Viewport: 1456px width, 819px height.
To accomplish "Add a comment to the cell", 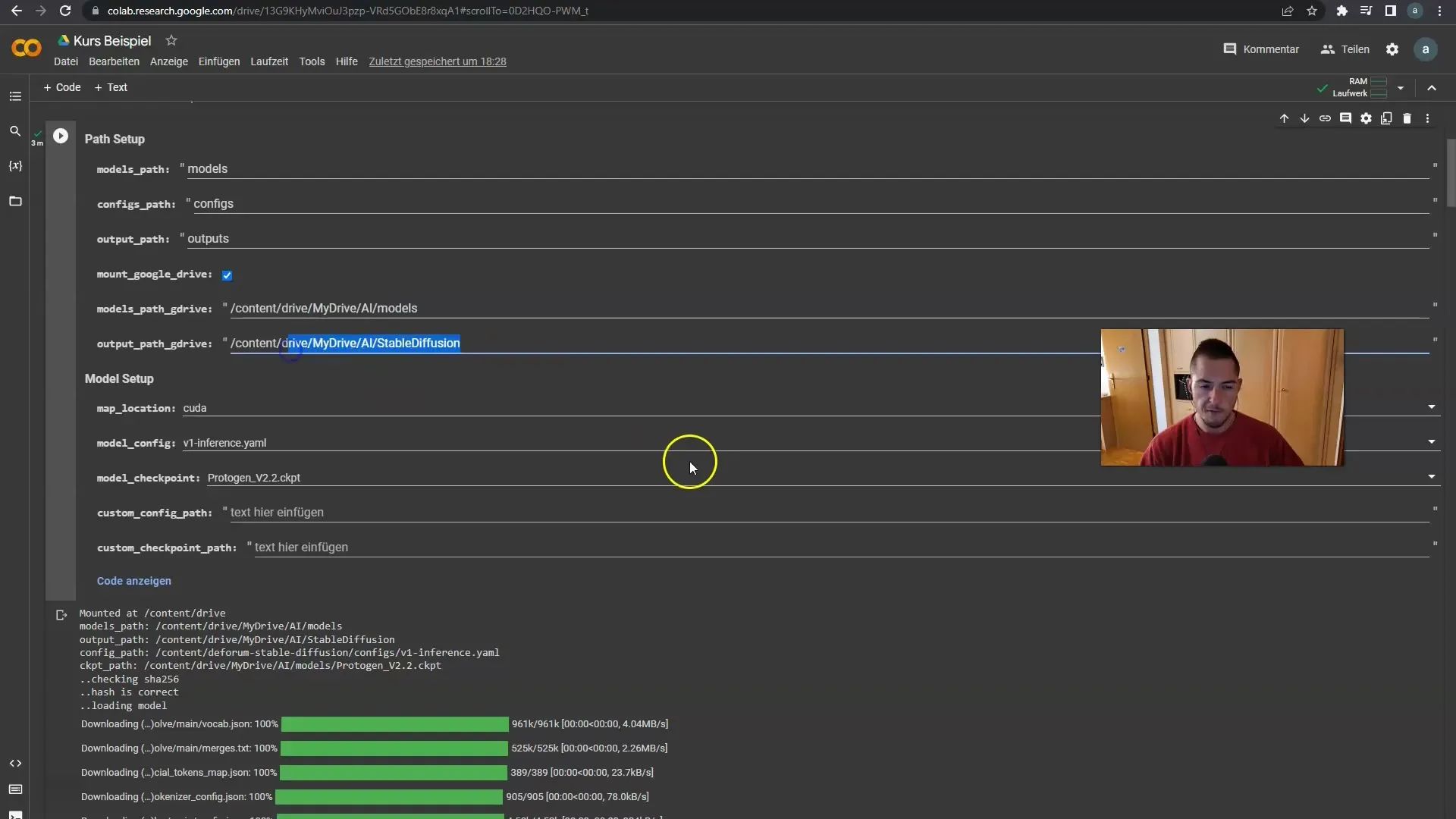I will point(1345,118).
